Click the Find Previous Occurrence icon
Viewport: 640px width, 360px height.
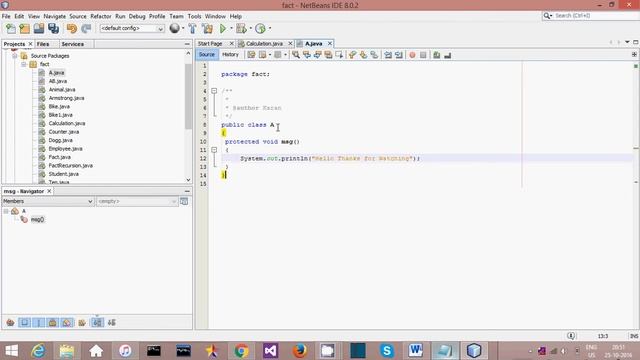(307, 55)
